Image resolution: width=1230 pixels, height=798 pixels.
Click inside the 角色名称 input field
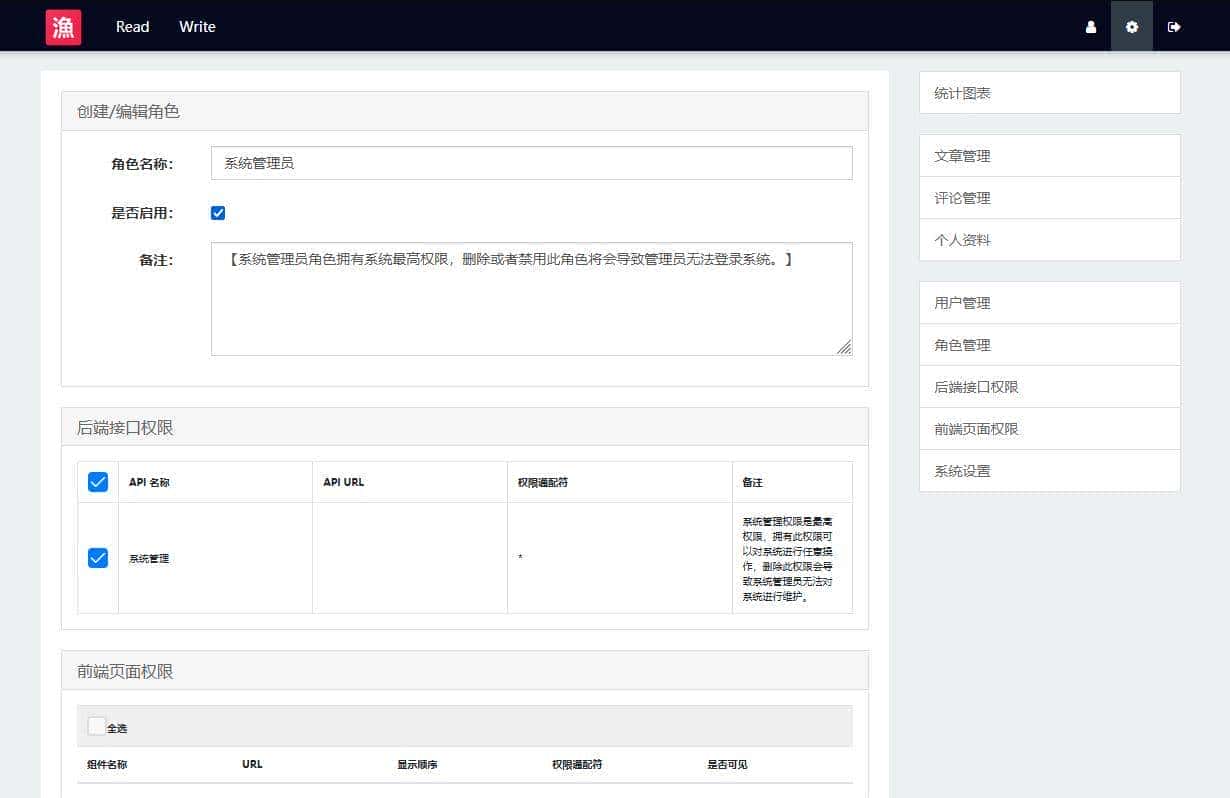pyautogui.click(x=531, y=162)
